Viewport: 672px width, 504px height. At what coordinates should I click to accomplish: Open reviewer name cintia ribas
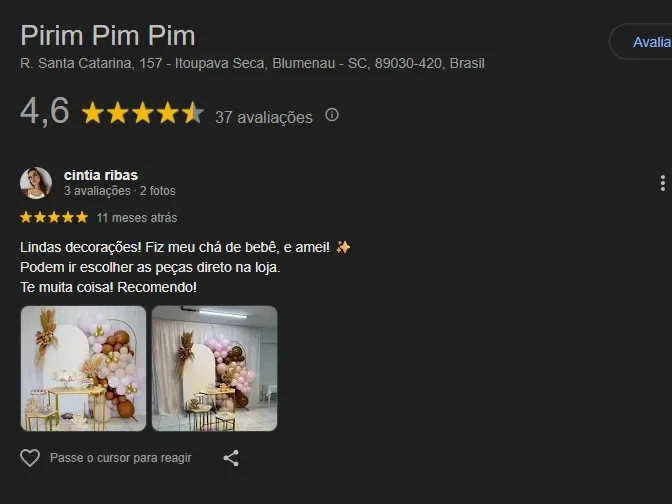(x=101, y=175)
